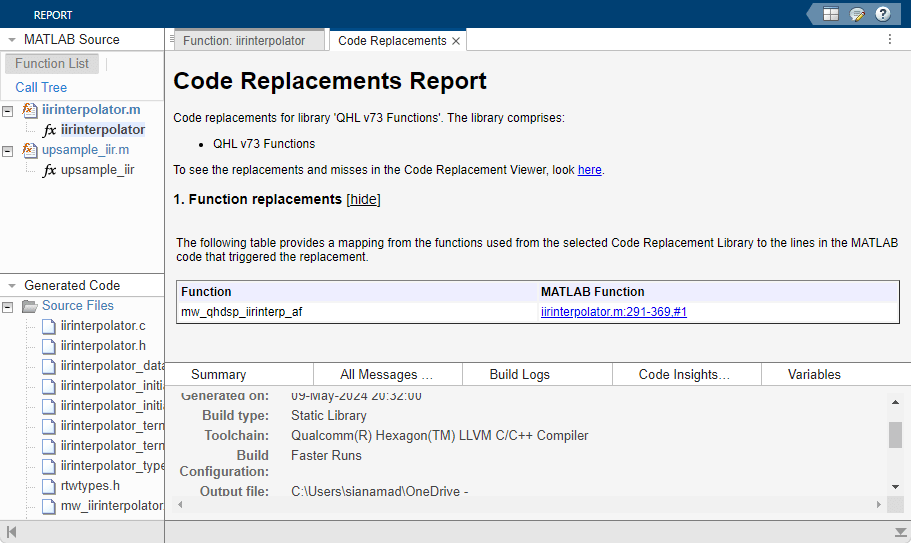This screenshot has height=543, width=911.
Task: Follow the 'here' Code Replacement Viewer link
Action: coord(589,170)
